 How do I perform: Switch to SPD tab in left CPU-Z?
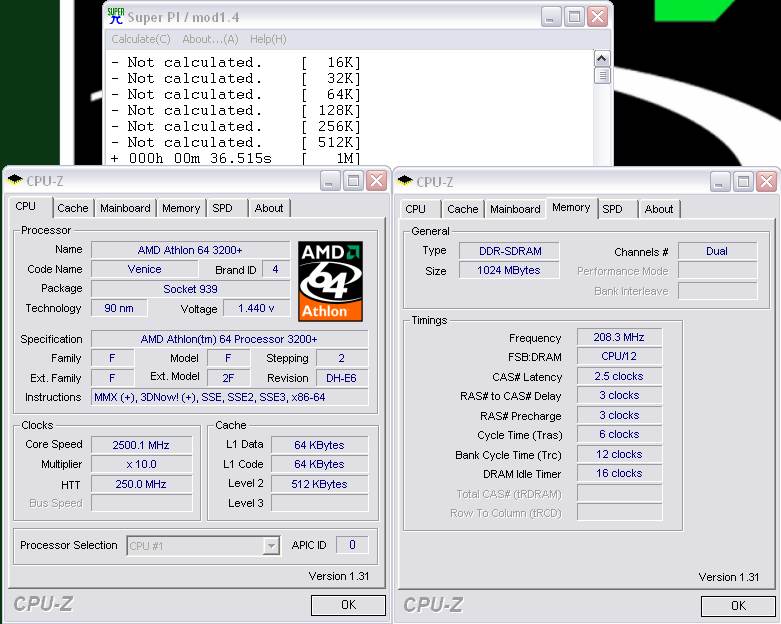pos(222,208)
